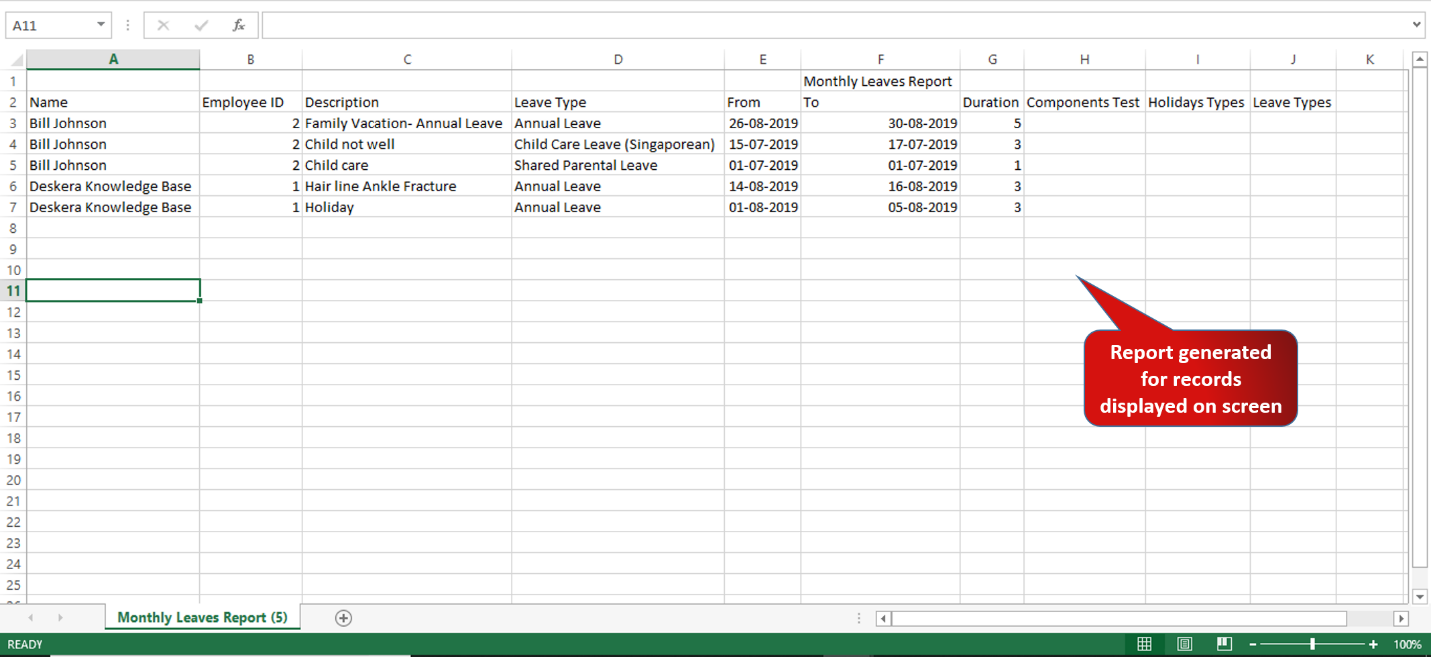1431x657 pixels.
Task: Switch to Page Layout view icon
Action: coord(1185,644)
